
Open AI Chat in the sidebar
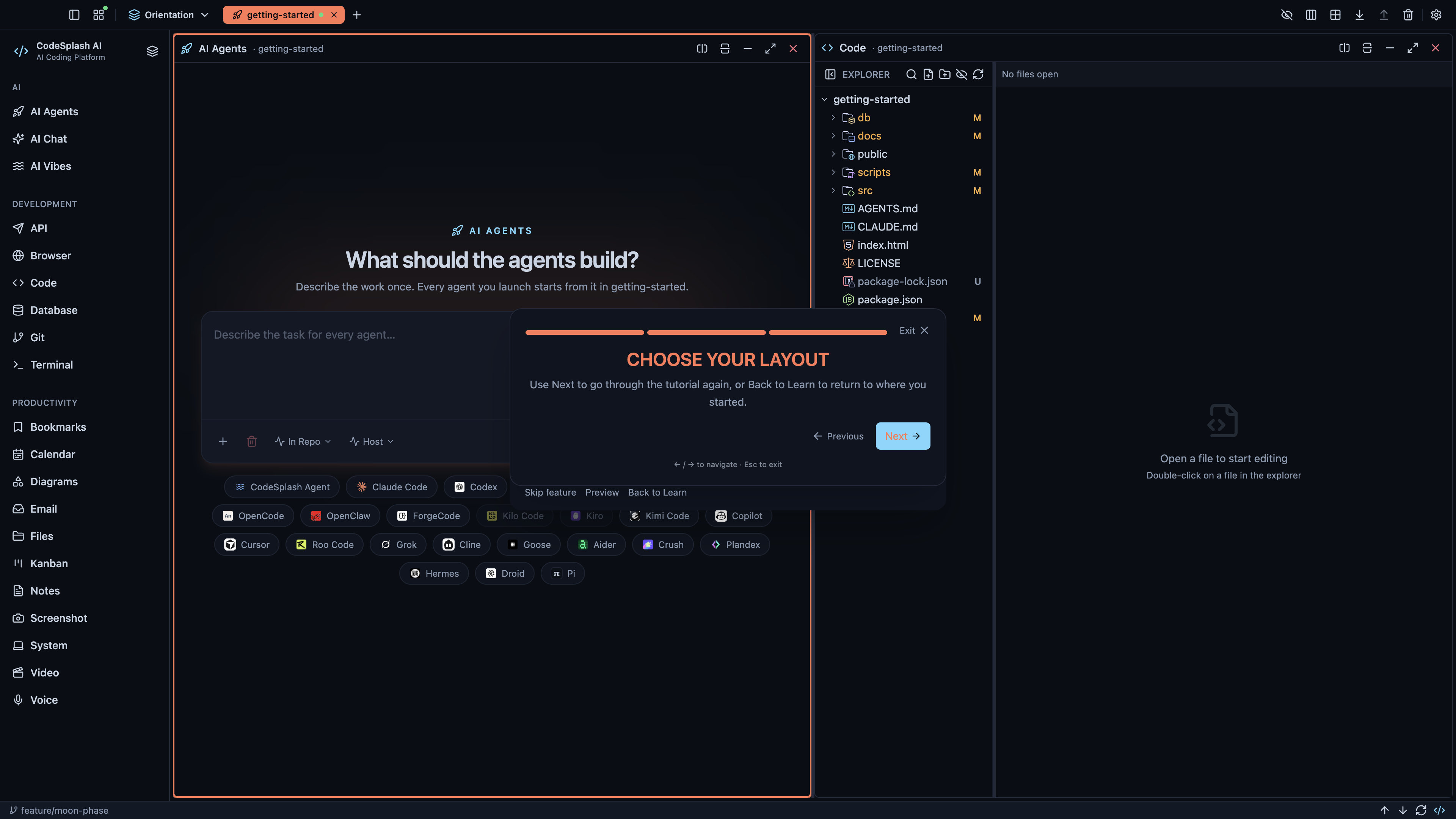85,138
